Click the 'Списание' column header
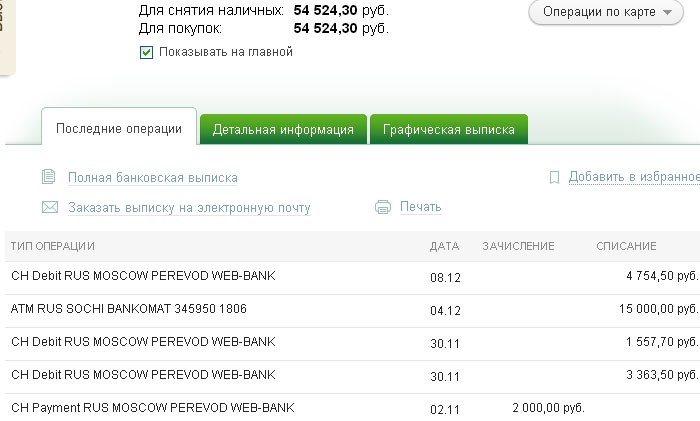The height and width of the screenshot is (421, 700). pyautogui.click(x=626, y=246)
